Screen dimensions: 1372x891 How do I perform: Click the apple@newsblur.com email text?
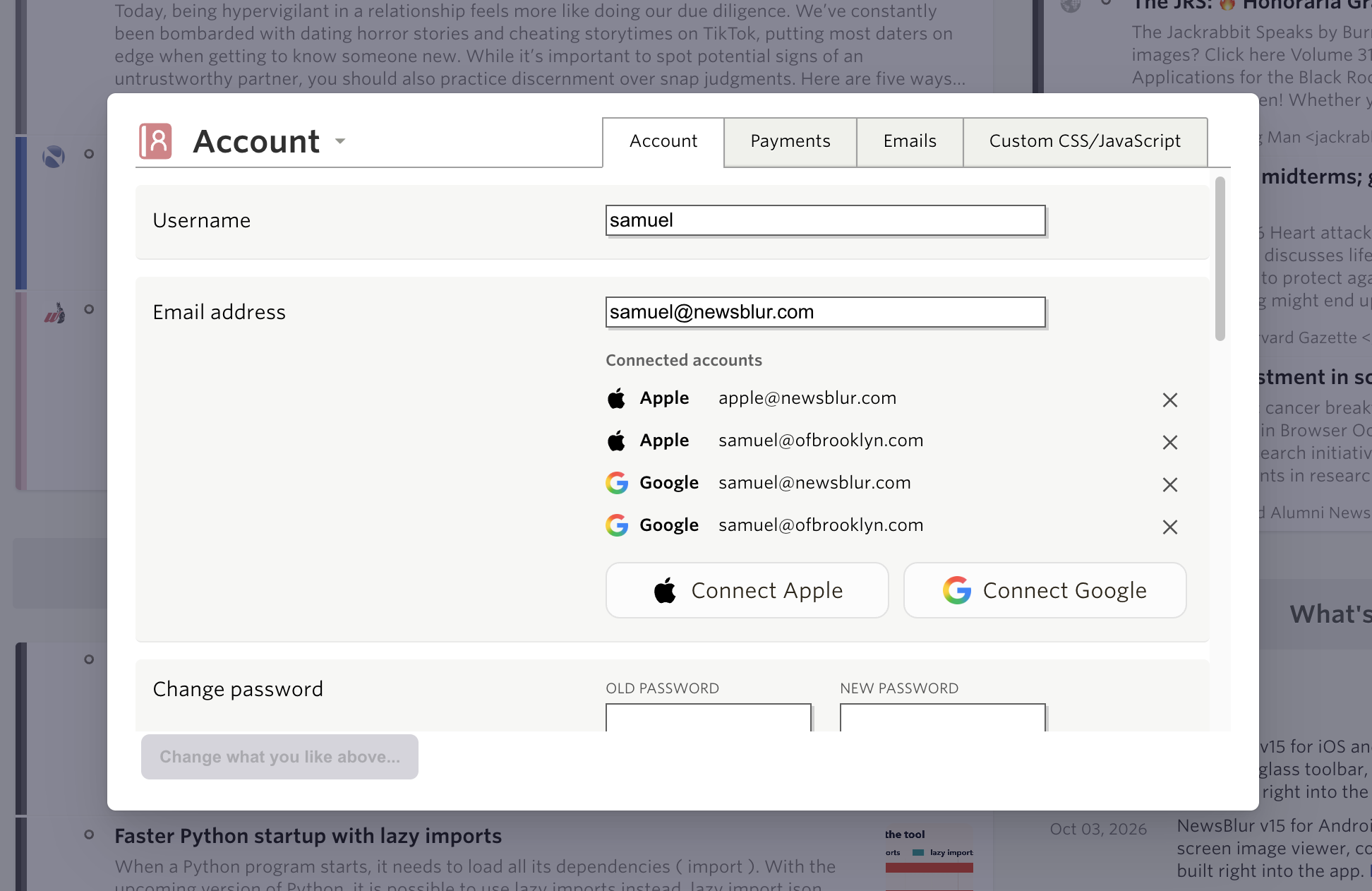coord(807,398)
